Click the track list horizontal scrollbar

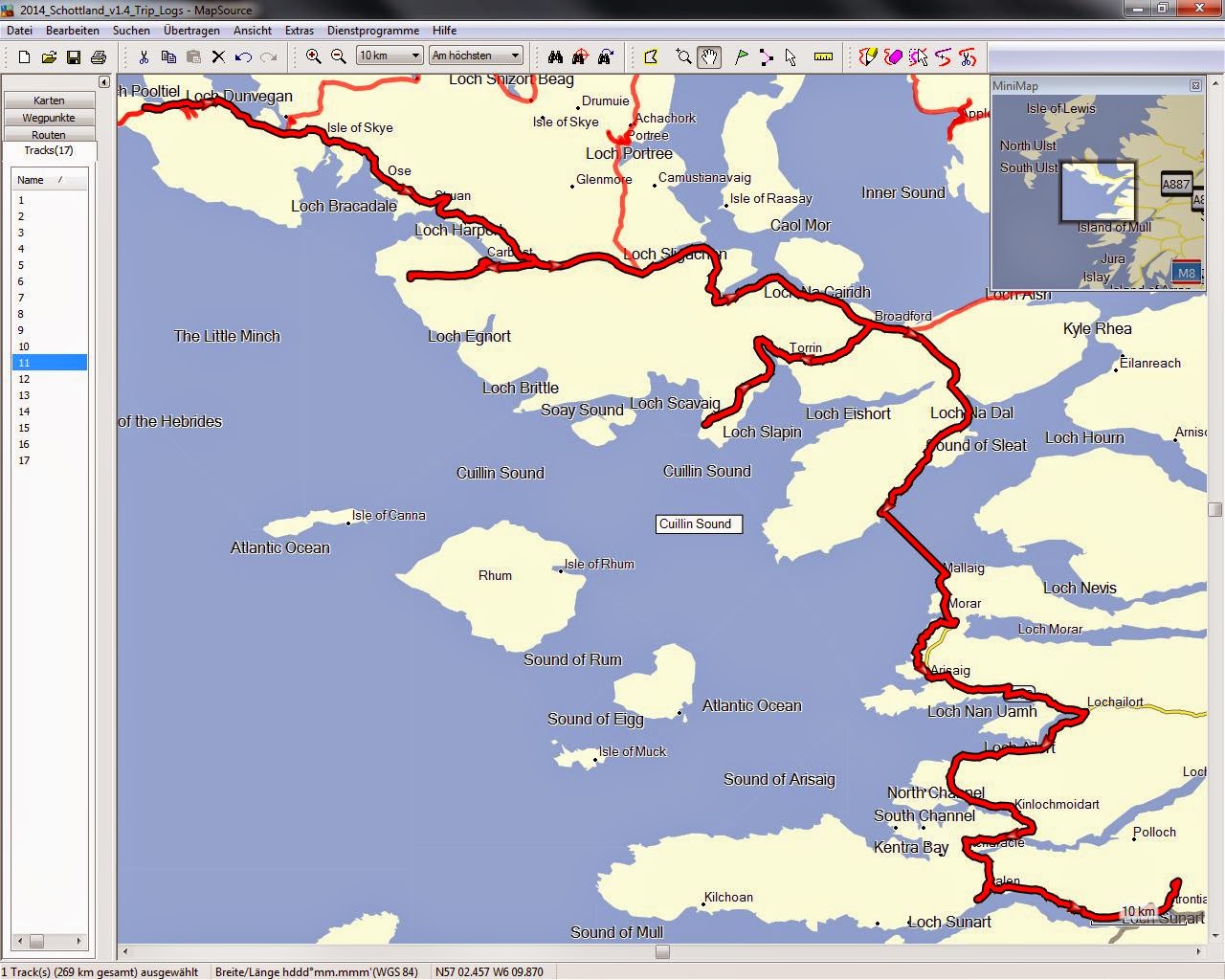click(50, 941)
